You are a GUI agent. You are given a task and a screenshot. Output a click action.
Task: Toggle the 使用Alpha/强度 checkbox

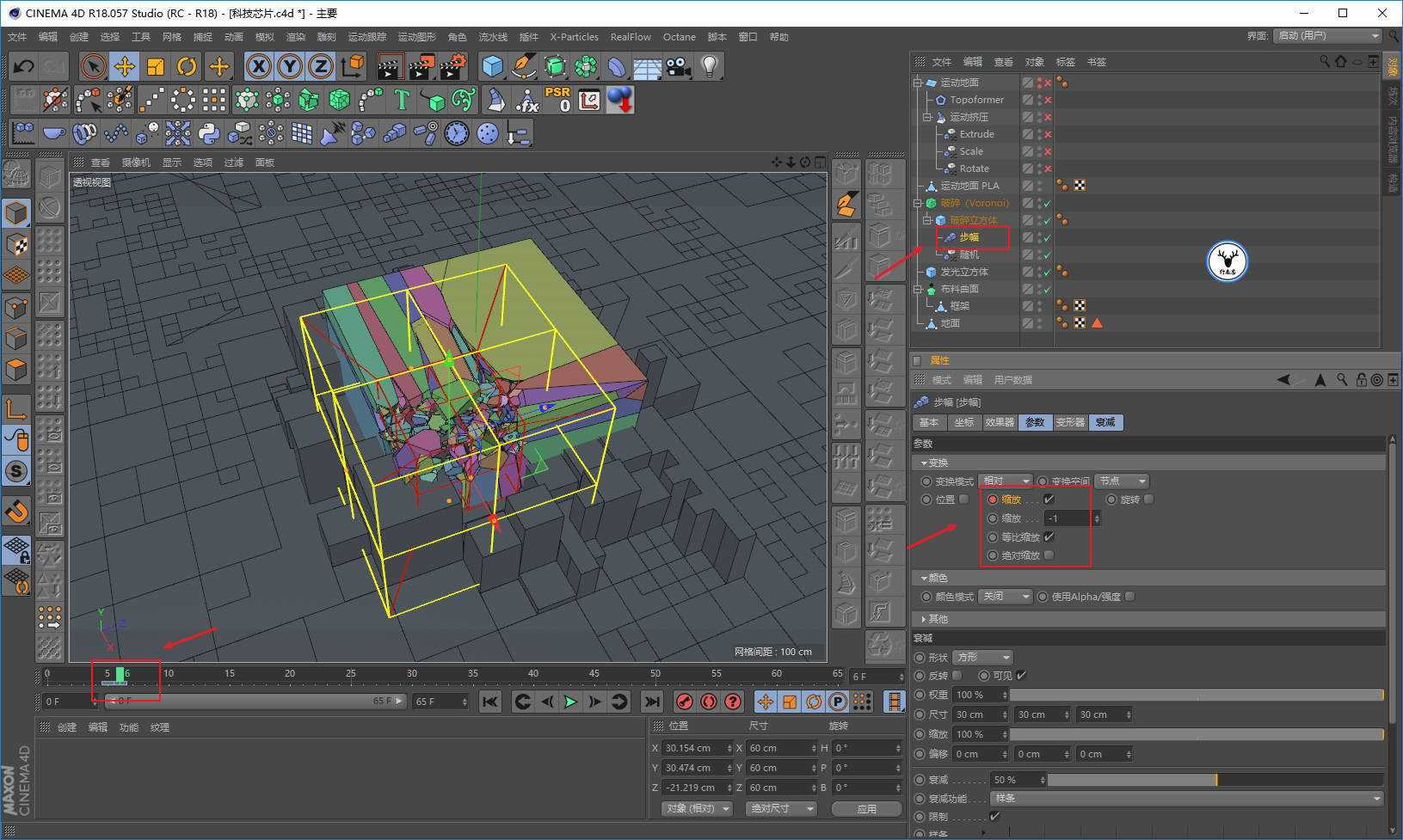tap(1130, 597)
